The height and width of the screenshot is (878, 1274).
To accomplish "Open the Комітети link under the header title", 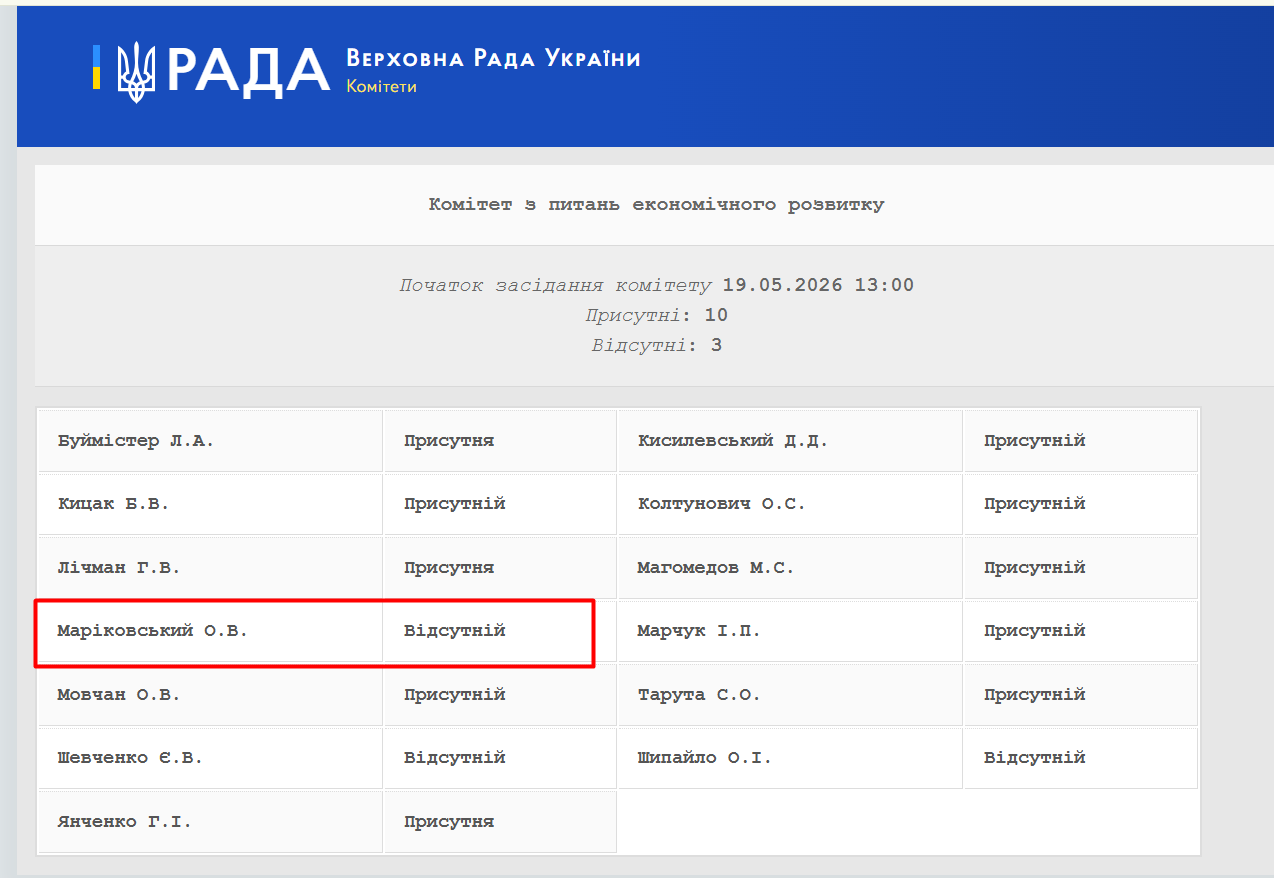I will [381, 87].
